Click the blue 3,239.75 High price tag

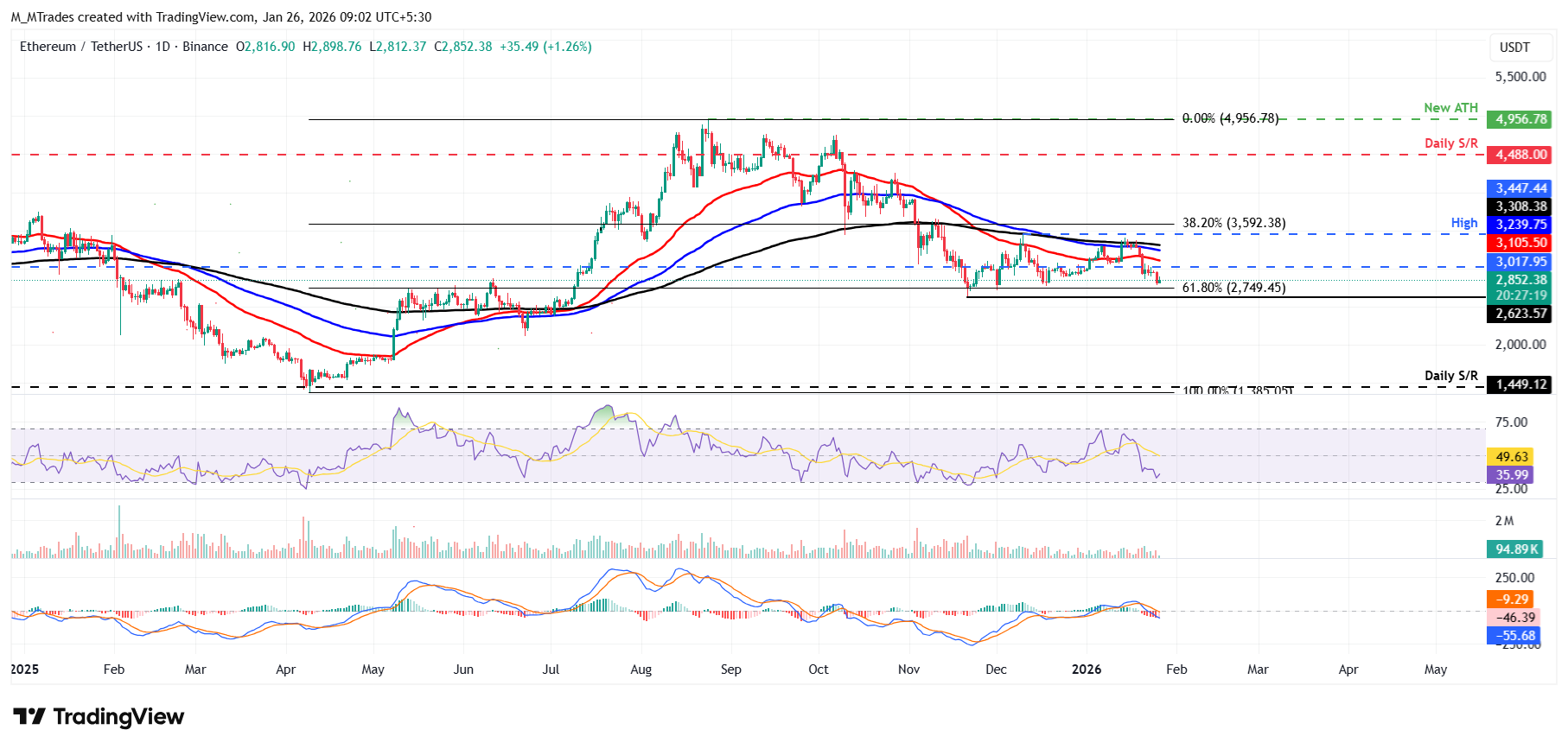pos(1520,224)
